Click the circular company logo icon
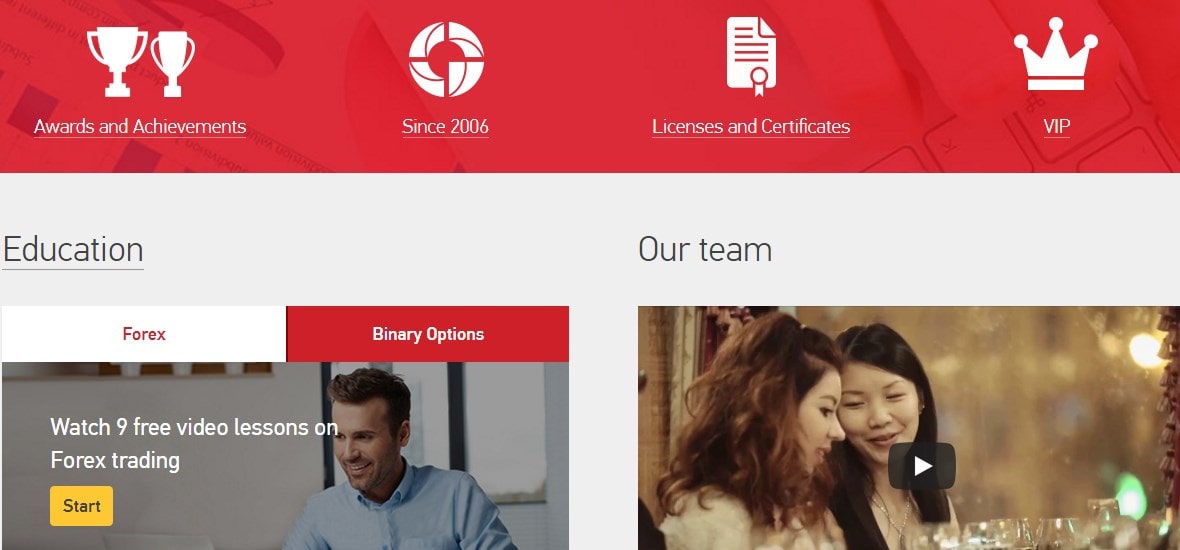The height and width of the screenshot is (550, 1180). coord(446,59)
